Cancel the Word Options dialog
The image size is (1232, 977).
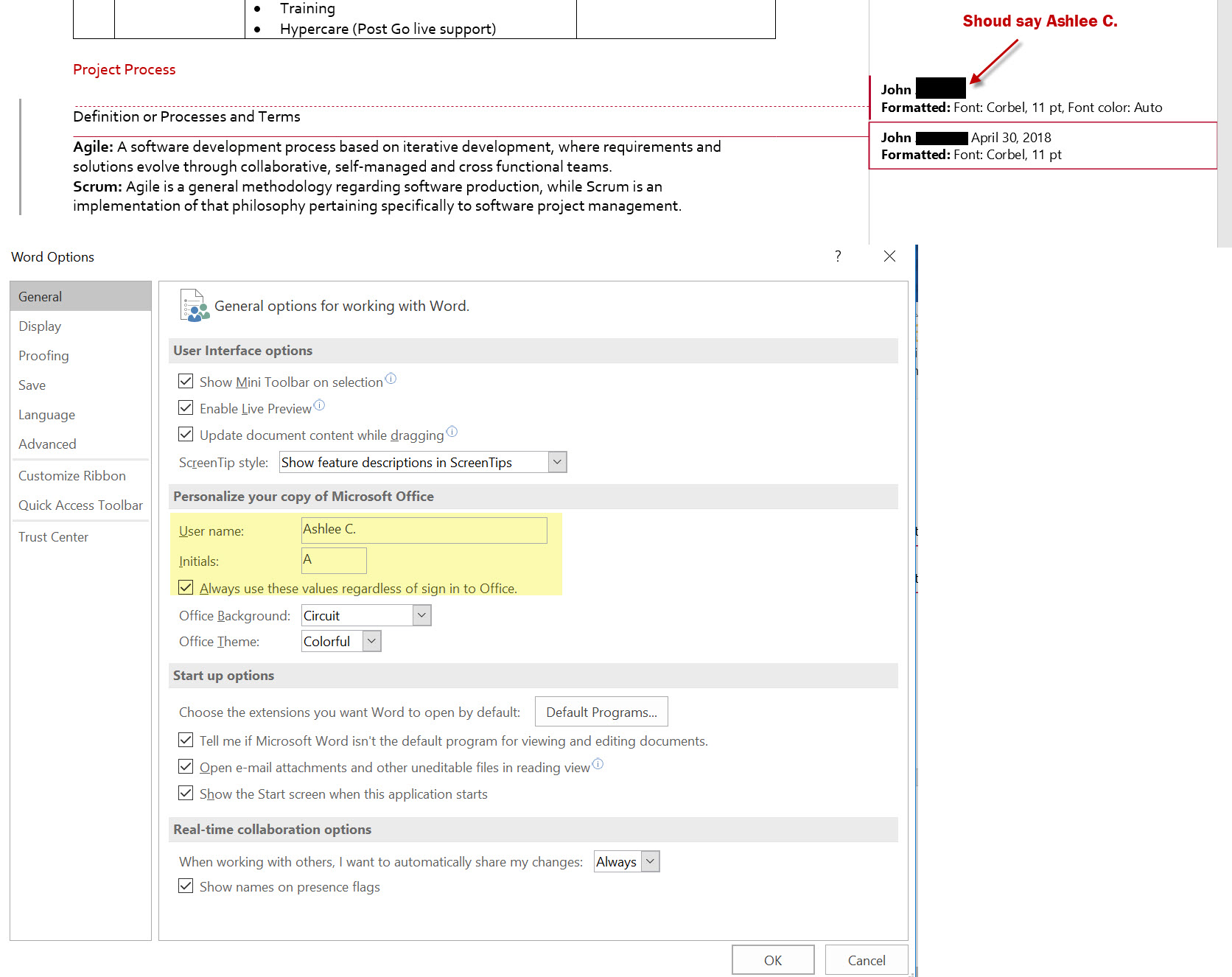(x=867, y=960)
